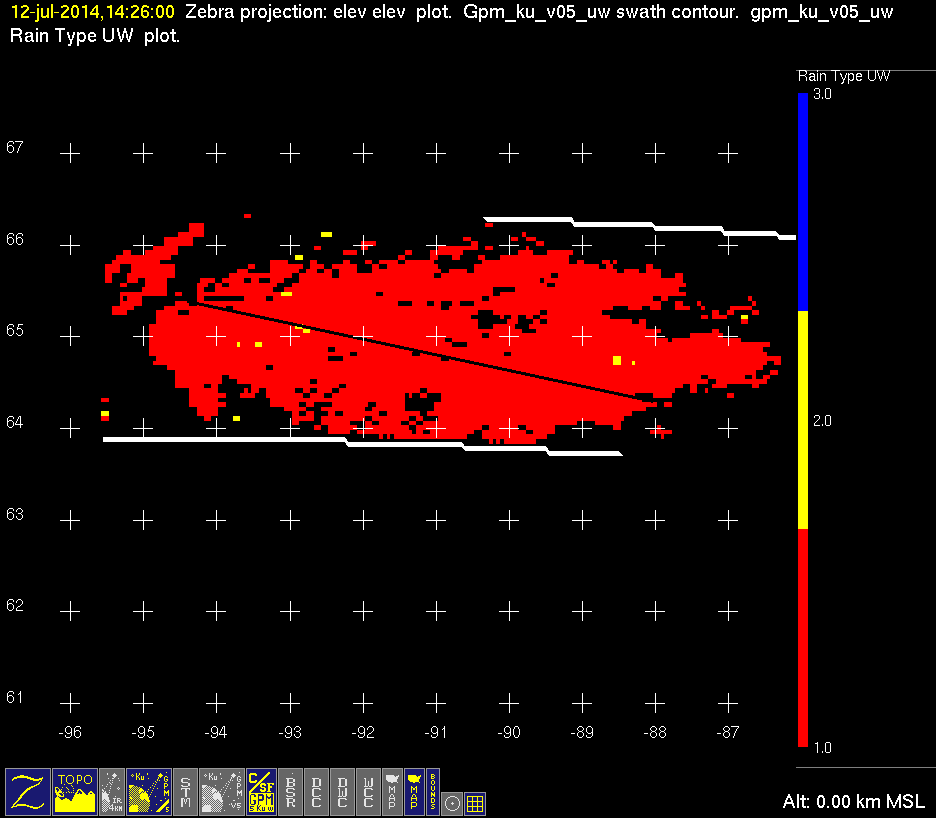This screenshot has height=818, width=936.
Task: Toggle the TOPO topography layer icon
Action: tap(75, 791)
